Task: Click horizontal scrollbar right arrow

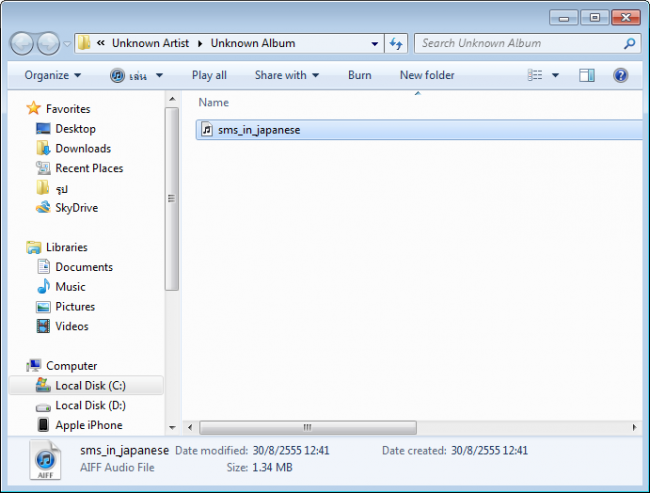Action: [634, 427]
